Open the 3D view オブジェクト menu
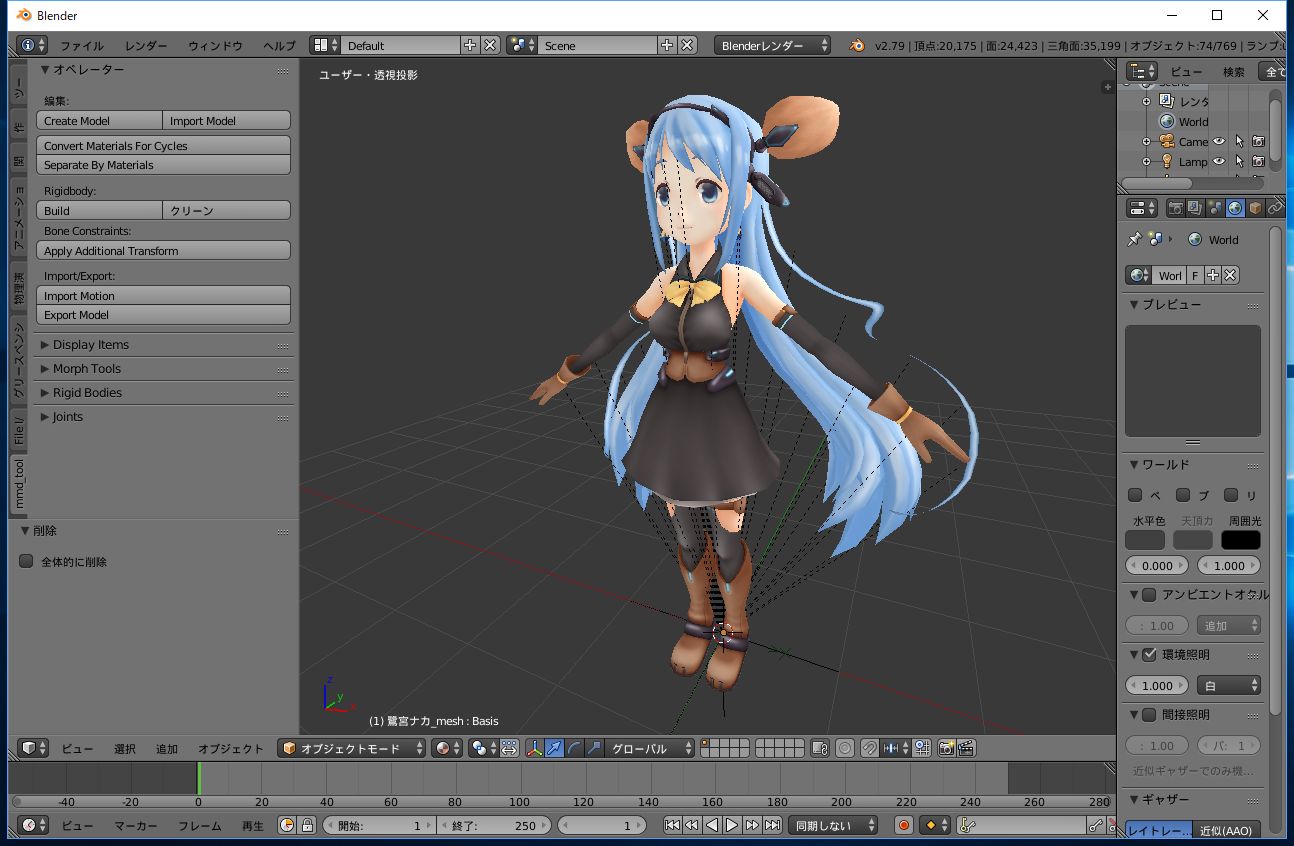This screenshot has height=846, width=1294. coord(230,748)
